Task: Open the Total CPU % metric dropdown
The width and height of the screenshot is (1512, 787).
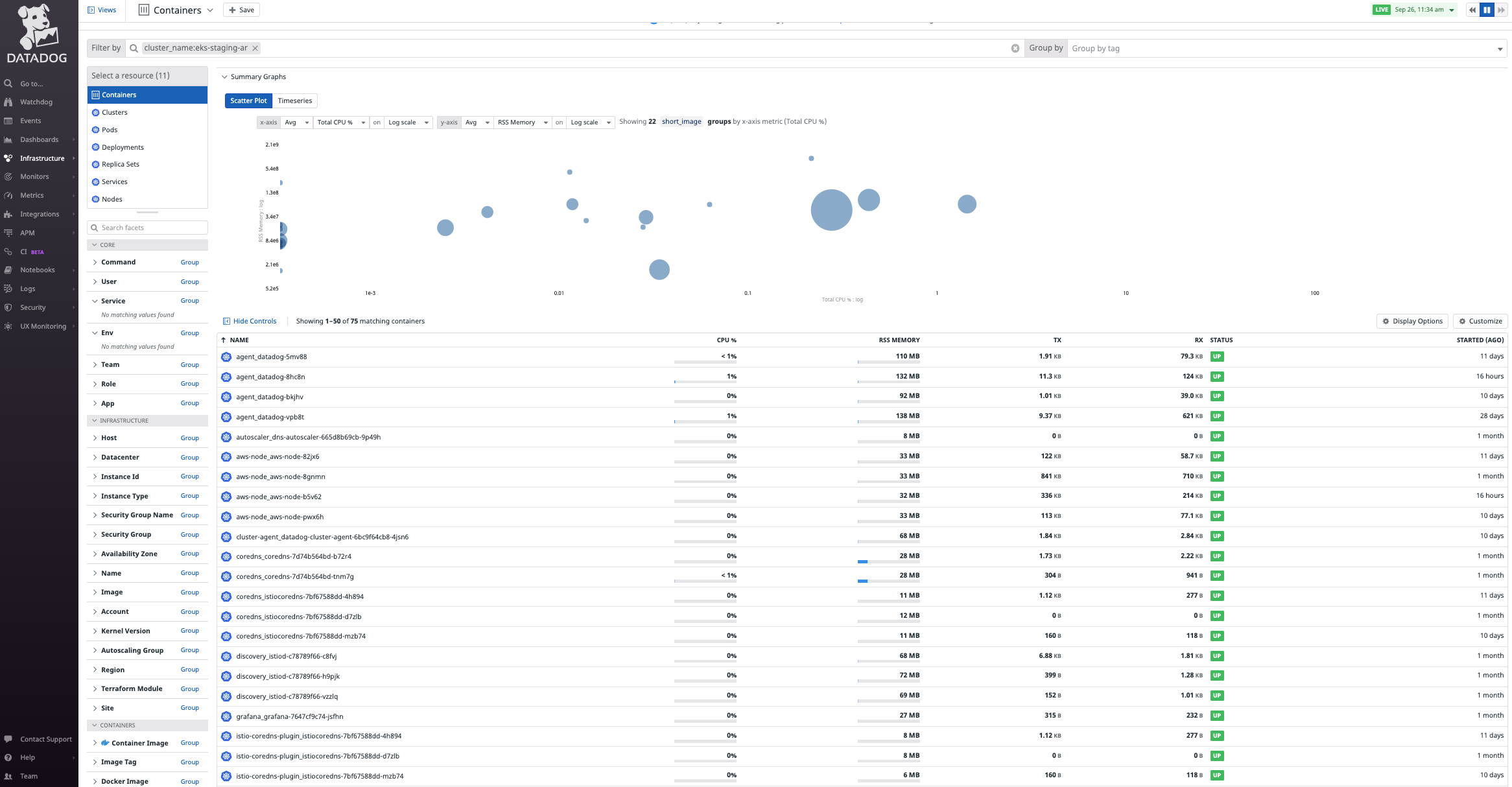Action: (x=341, y=122)
